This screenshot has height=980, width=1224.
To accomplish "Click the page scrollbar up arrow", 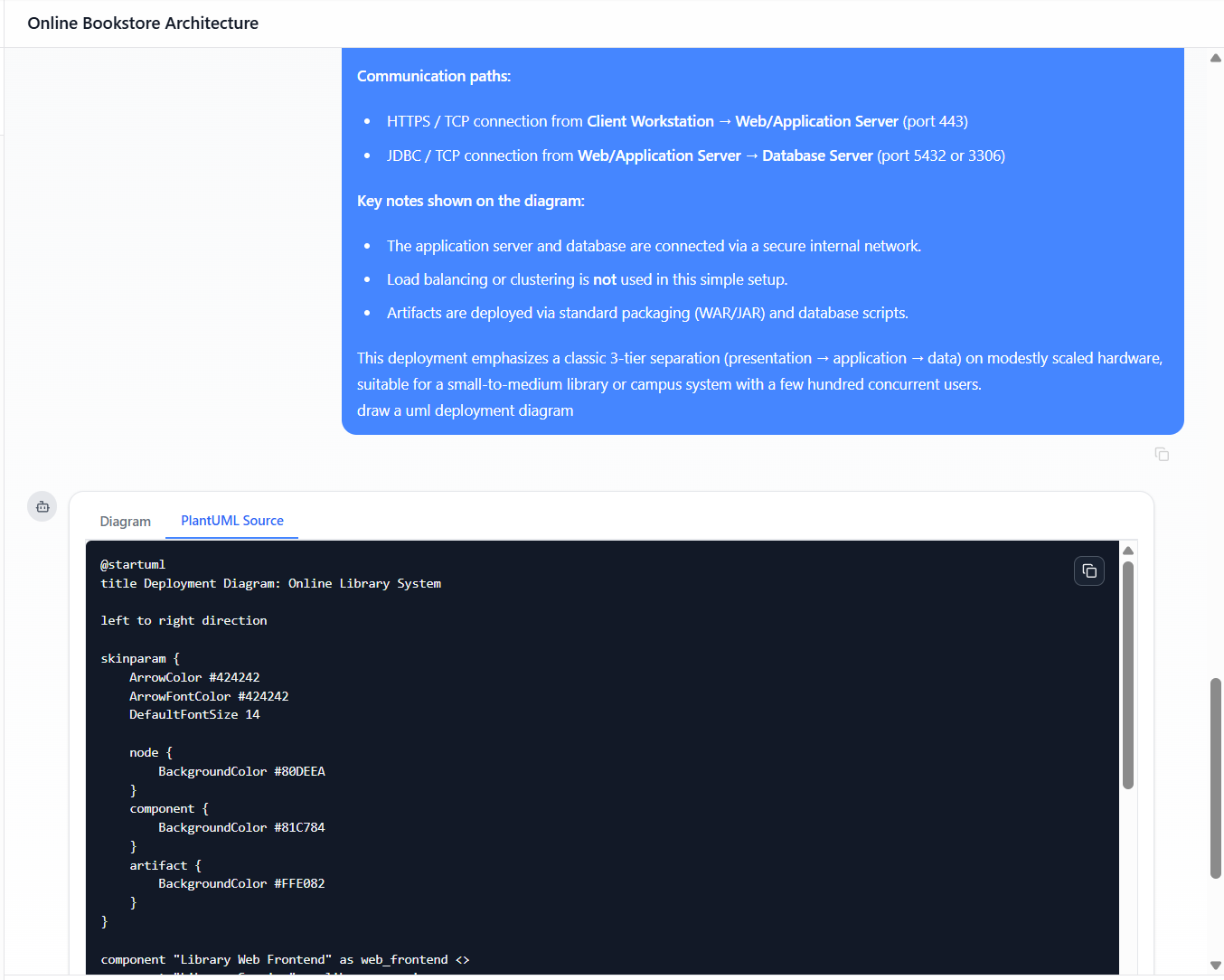I will coord(1215,58).
